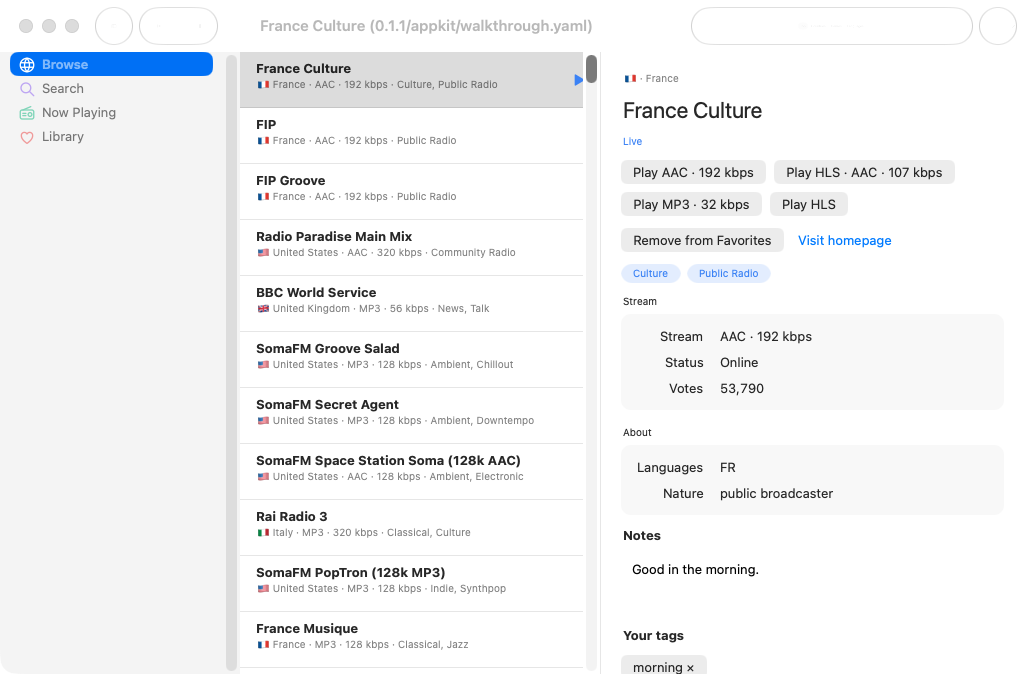The image size is (1024, 674).
Task: Choose SomaFM PopTron (128k MP3)
Action: click(x=411, y=585)
